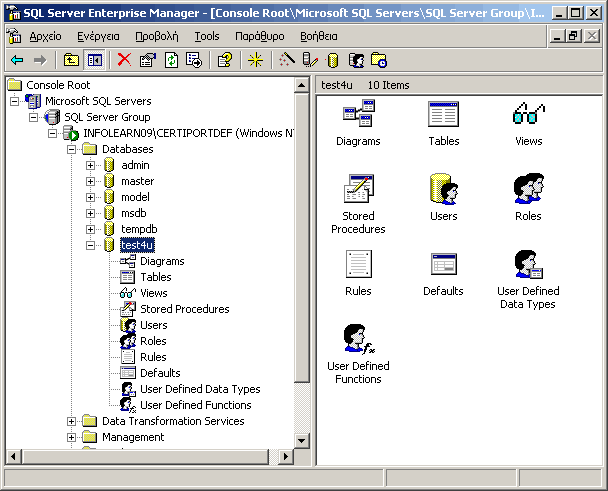Open Stored Procedures icon in right pane
Screen dimensions: 608x491
pyautogui.click(x=359, y=188)
